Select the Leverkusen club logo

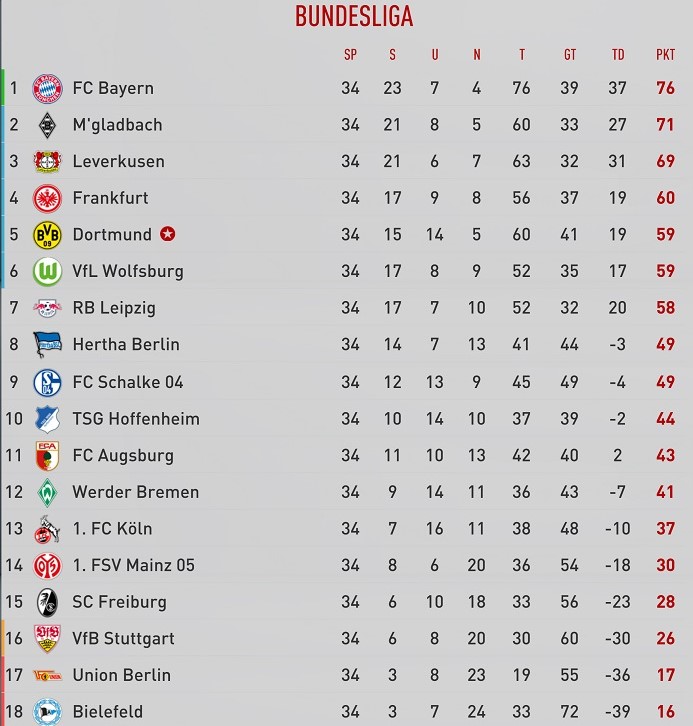click(x=47, y=162)
